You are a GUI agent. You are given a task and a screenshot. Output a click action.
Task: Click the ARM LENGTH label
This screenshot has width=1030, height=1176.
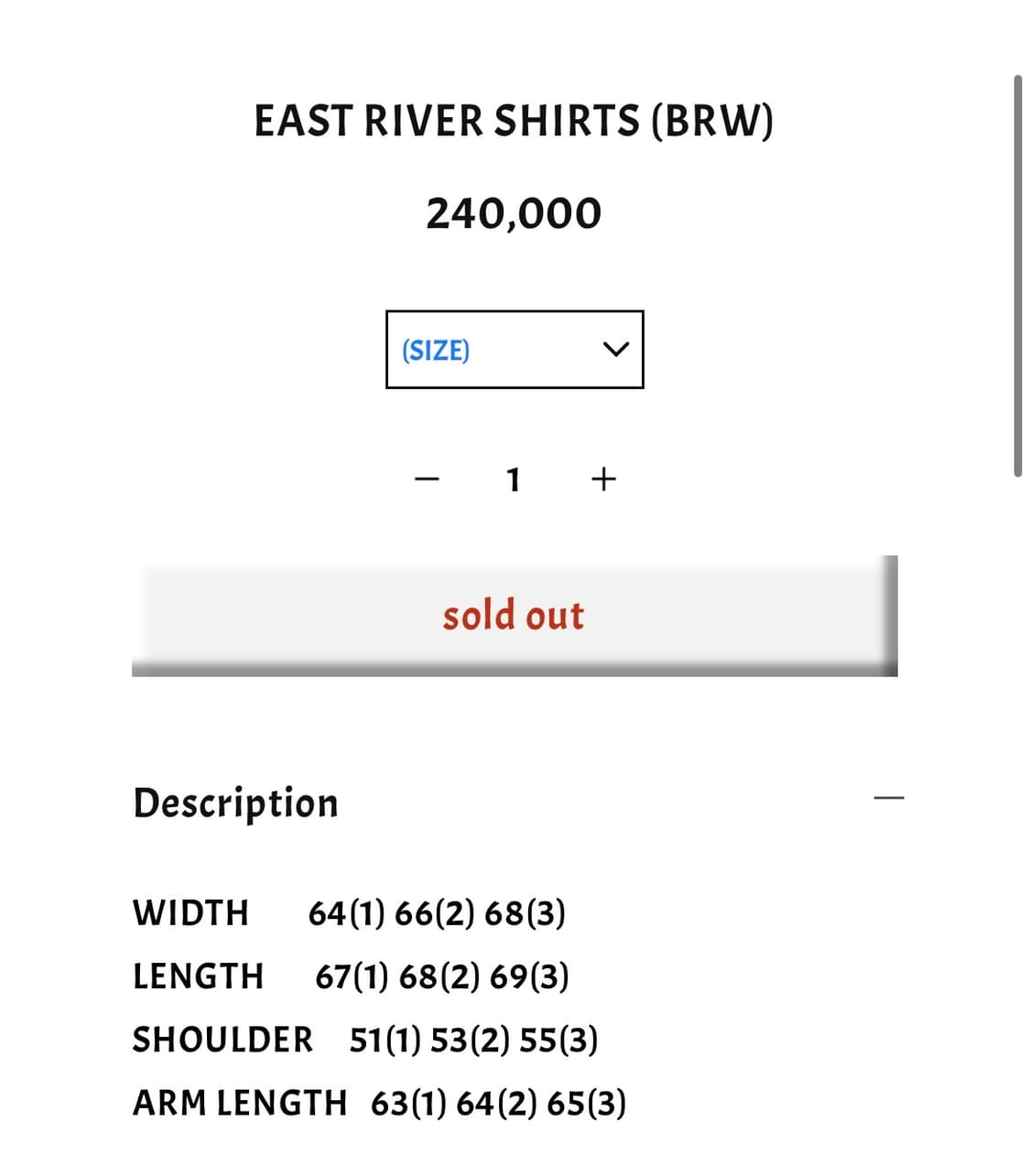coord(240,1103)
